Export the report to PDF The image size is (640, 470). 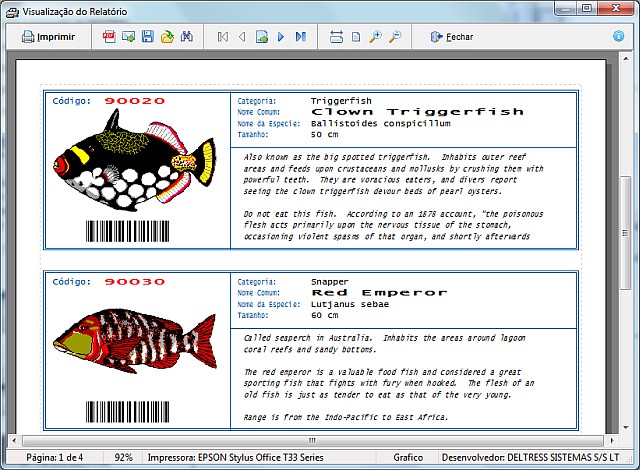click(109, 37)
